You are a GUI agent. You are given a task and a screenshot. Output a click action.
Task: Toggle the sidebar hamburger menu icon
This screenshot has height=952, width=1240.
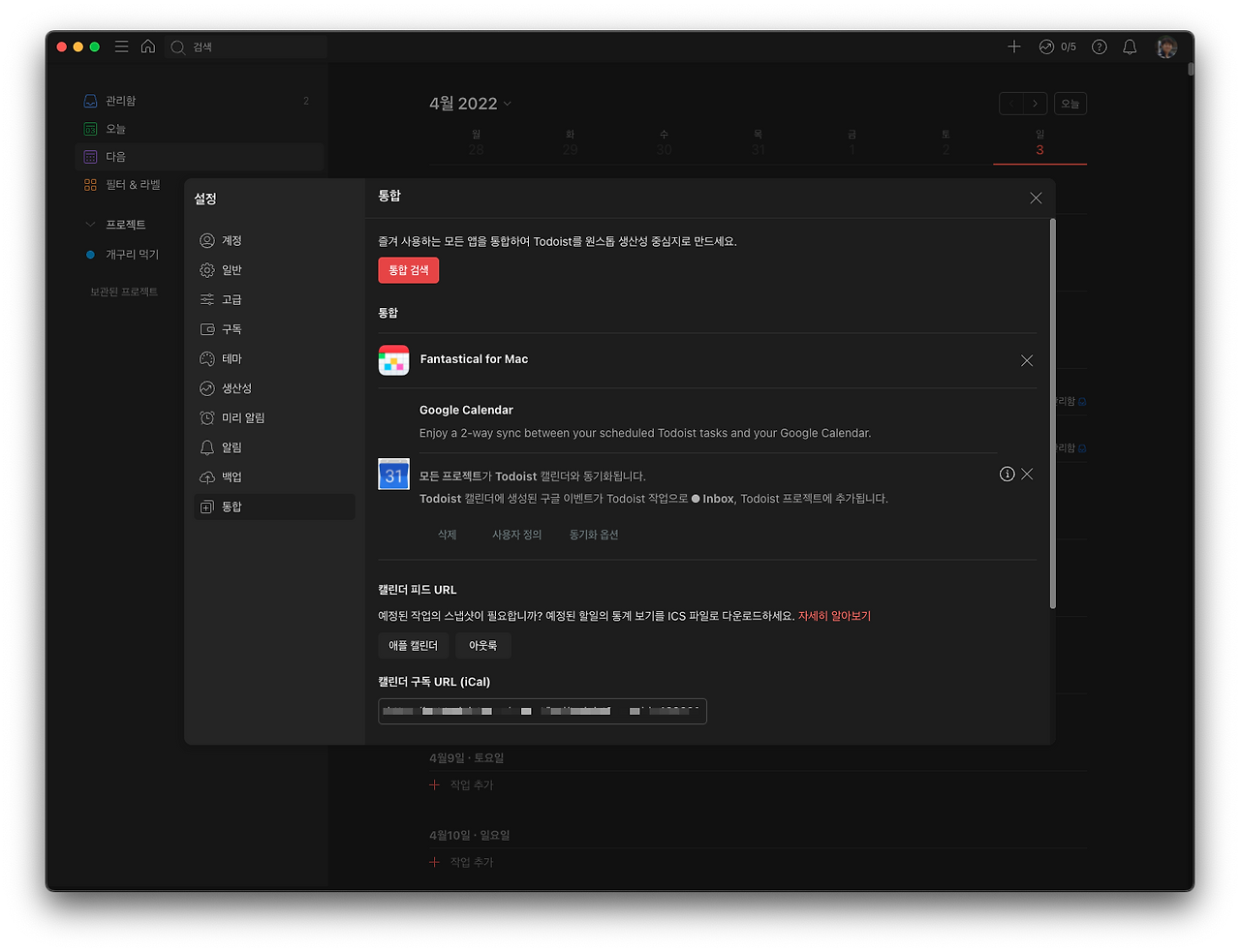tap(121, 46)
